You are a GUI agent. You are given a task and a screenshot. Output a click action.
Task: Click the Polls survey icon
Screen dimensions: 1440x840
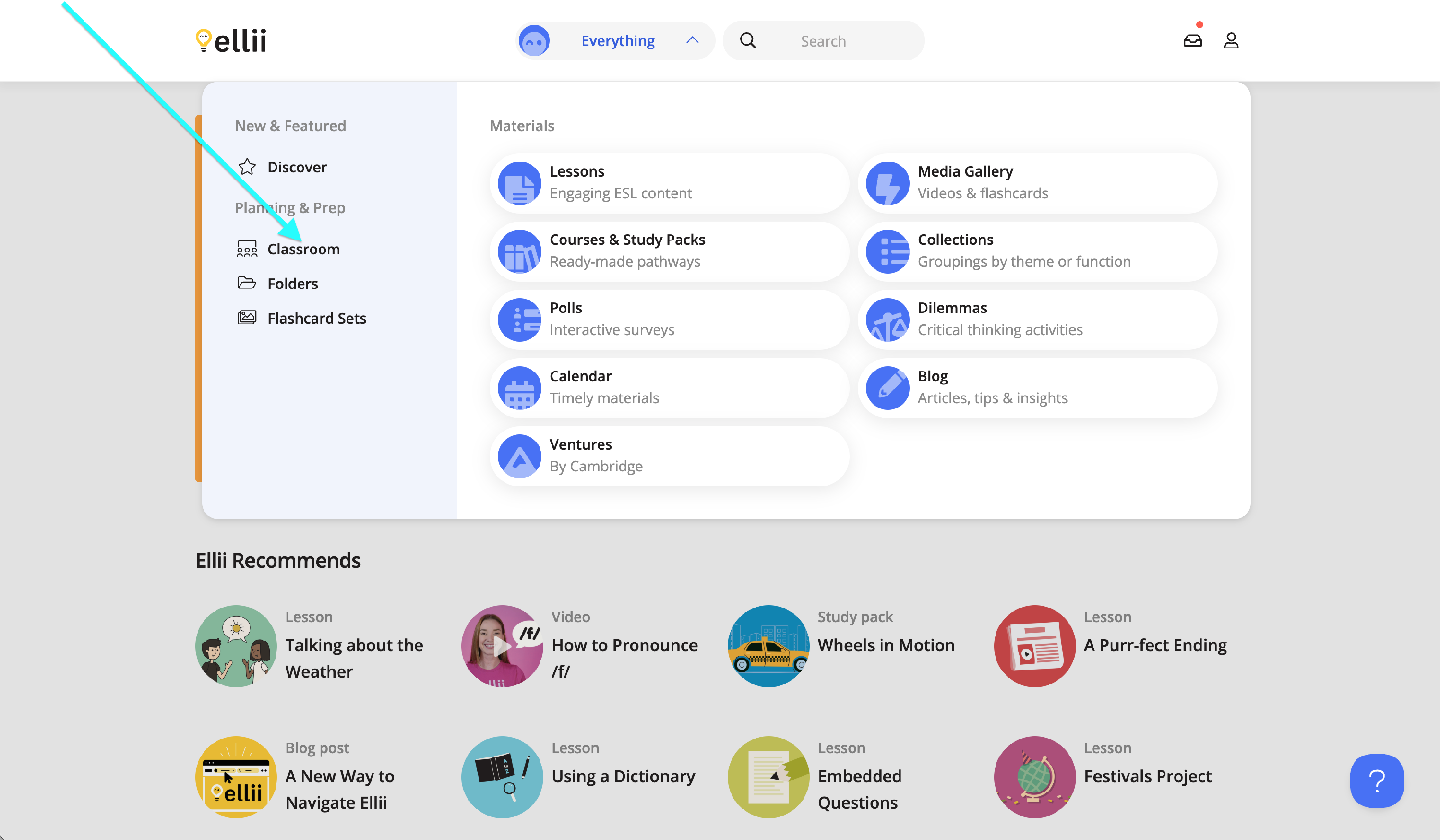(x=519, y=319)
